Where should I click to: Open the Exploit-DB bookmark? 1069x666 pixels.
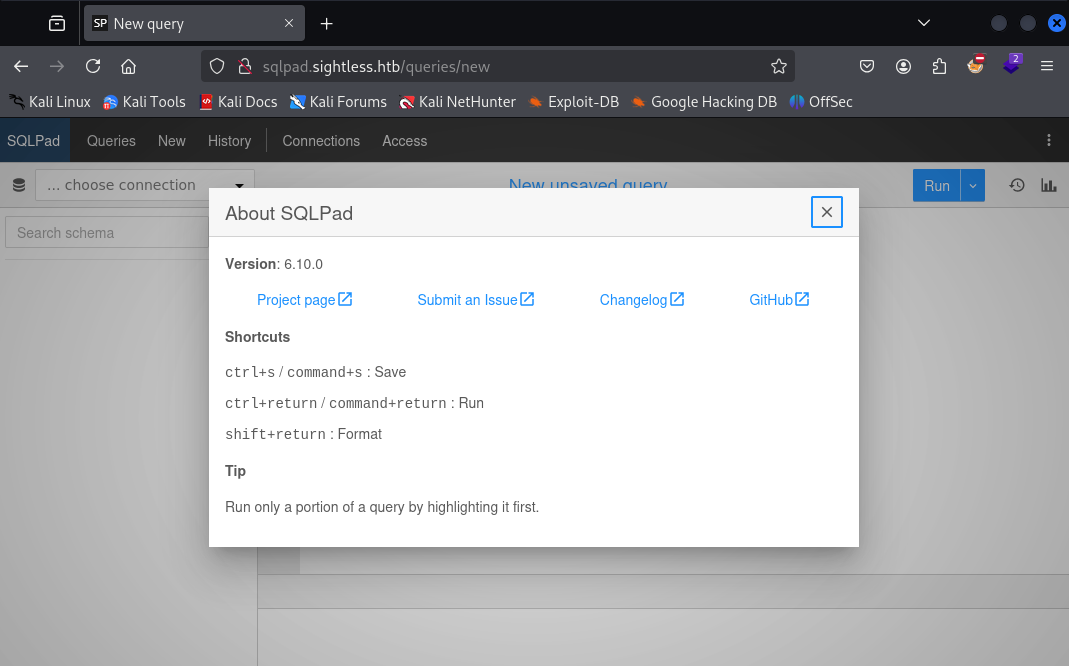click(574, 102)
